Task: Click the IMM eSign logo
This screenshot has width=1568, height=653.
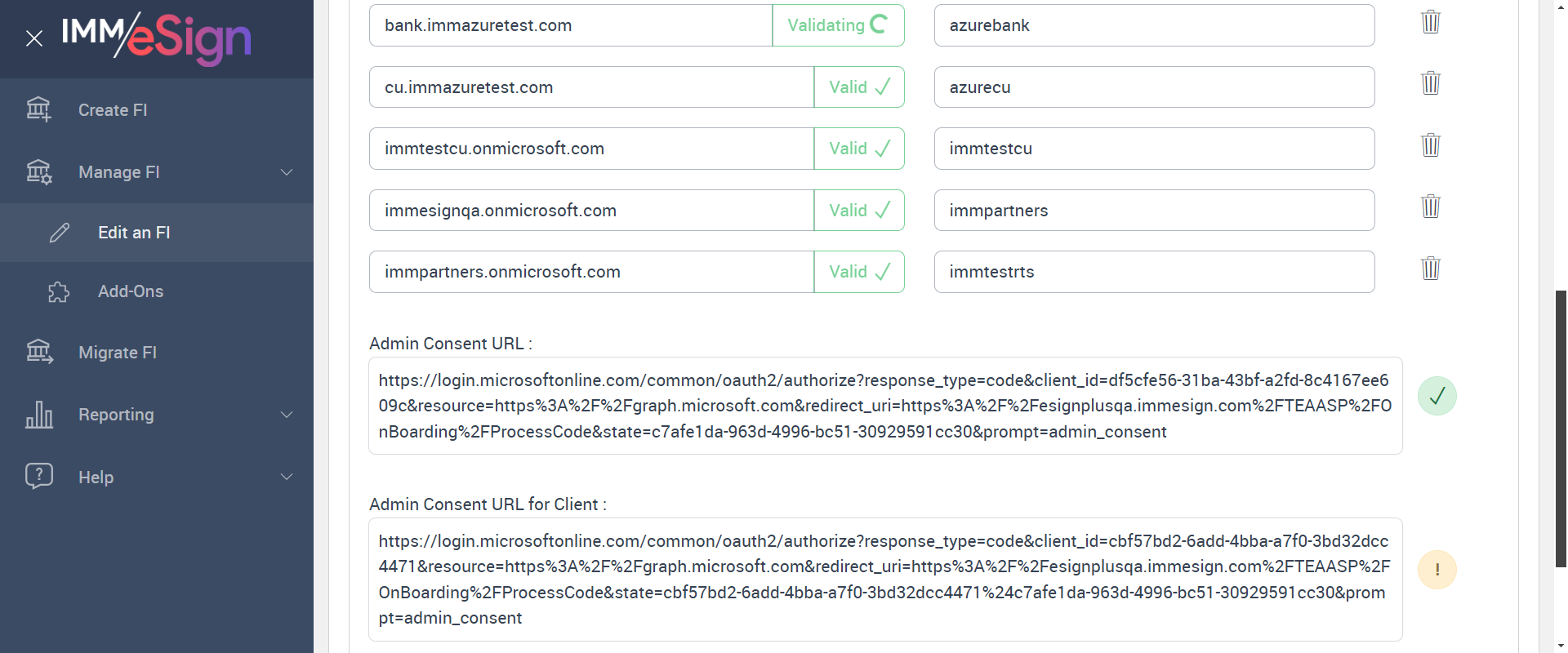Action: [x=156, y=38]
